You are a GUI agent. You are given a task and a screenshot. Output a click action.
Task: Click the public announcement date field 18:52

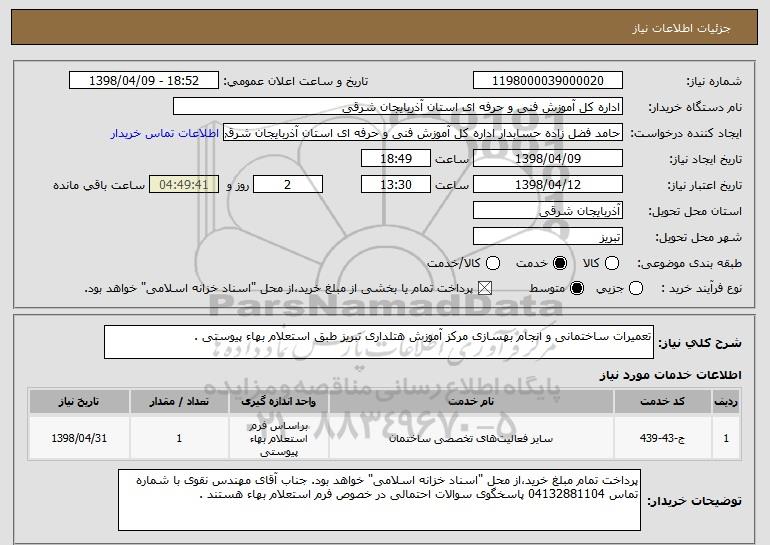point(144,81)
